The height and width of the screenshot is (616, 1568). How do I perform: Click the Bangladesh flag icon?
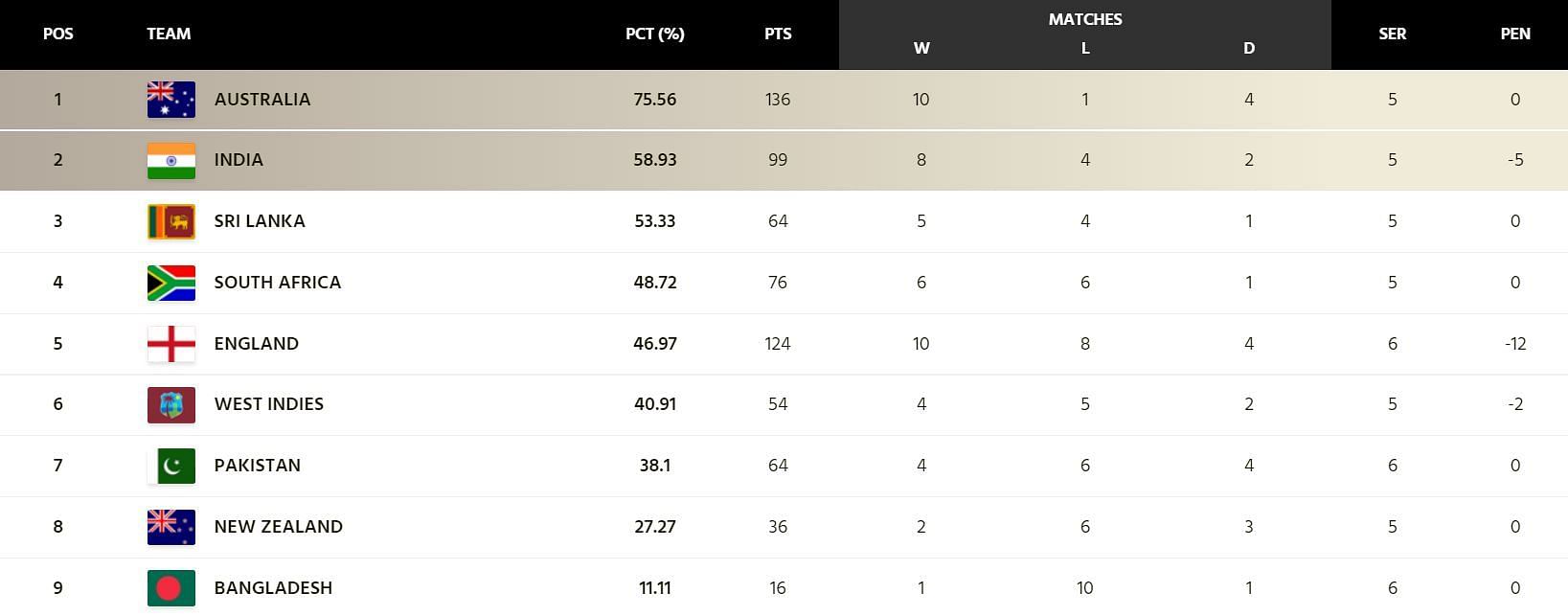171,588
